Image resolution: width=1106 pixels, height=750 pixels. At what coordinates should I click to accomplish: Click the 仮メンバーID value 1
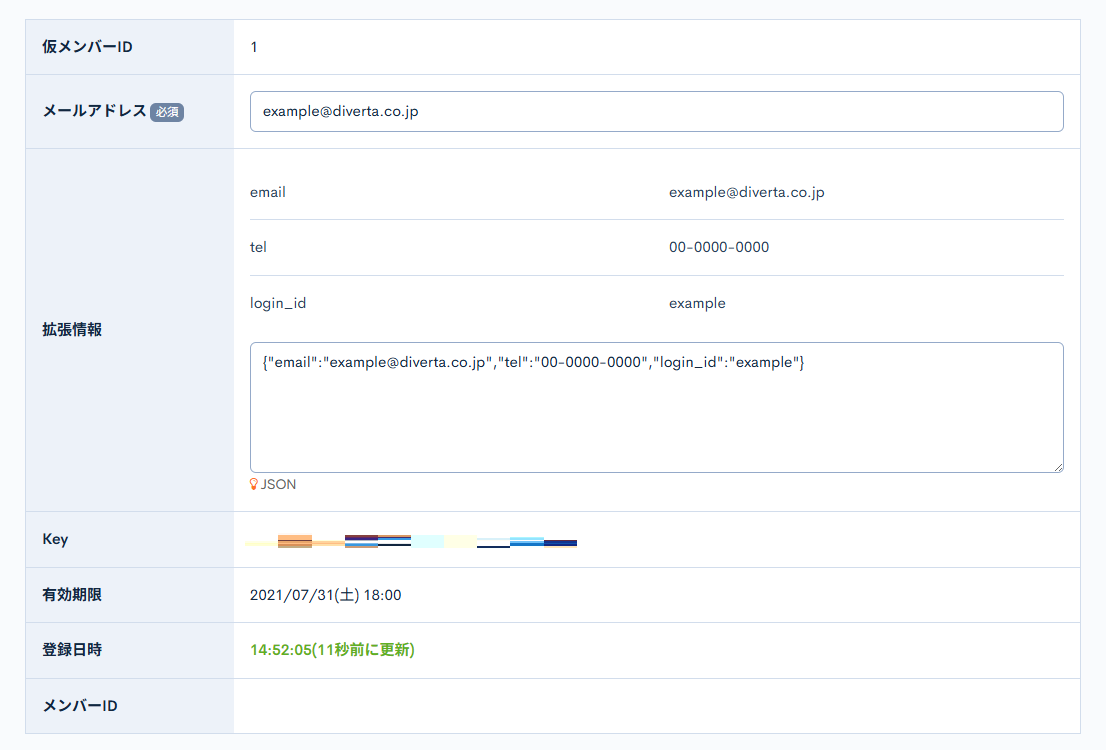click(x=254, y=47)
